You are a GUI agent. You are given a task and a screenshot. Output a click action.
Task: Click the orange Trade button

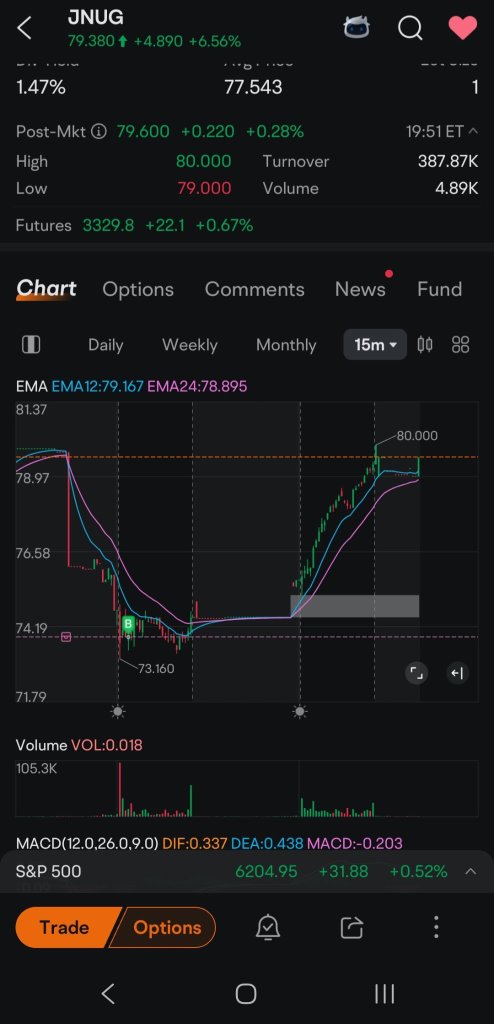click(x=65, y=927)
